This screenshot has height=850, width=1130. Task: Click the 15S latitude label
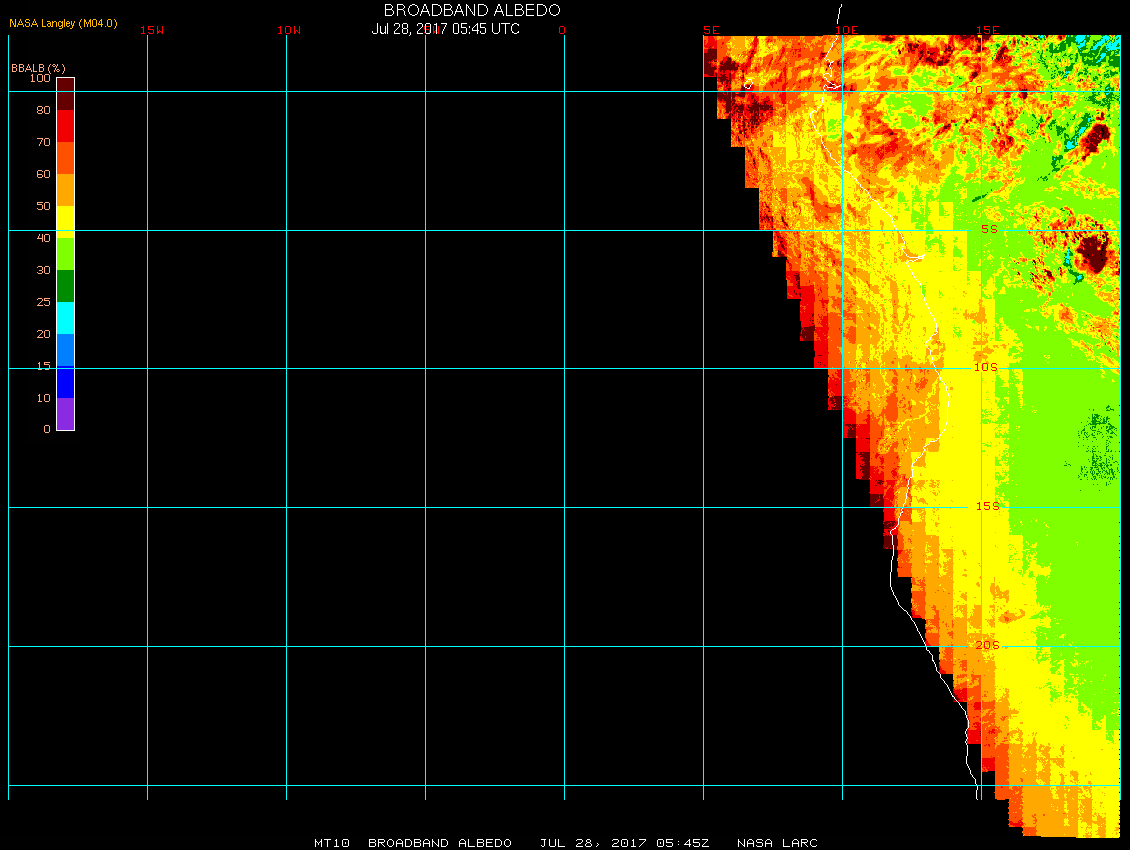pyautogui.click(x=986, y=506)
